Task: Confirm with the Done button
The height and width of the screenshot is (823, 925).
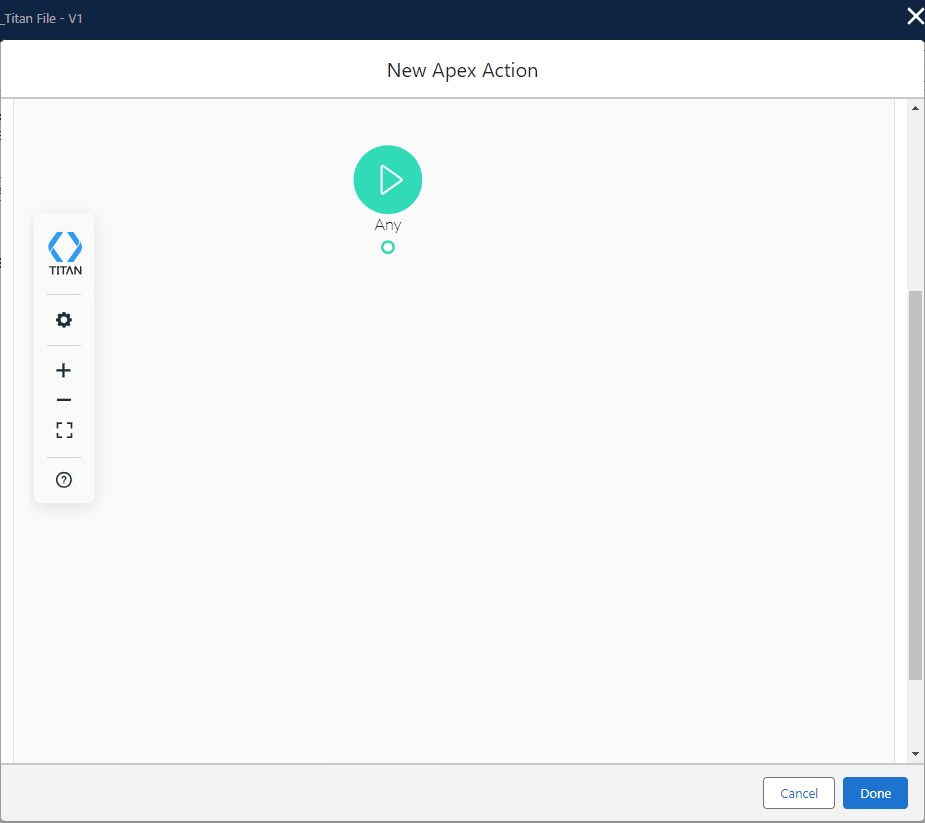Action: coord(874,792)
